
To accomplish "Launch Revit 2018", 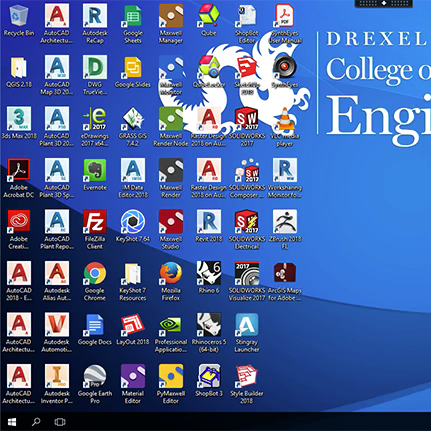I will point(209,222).
